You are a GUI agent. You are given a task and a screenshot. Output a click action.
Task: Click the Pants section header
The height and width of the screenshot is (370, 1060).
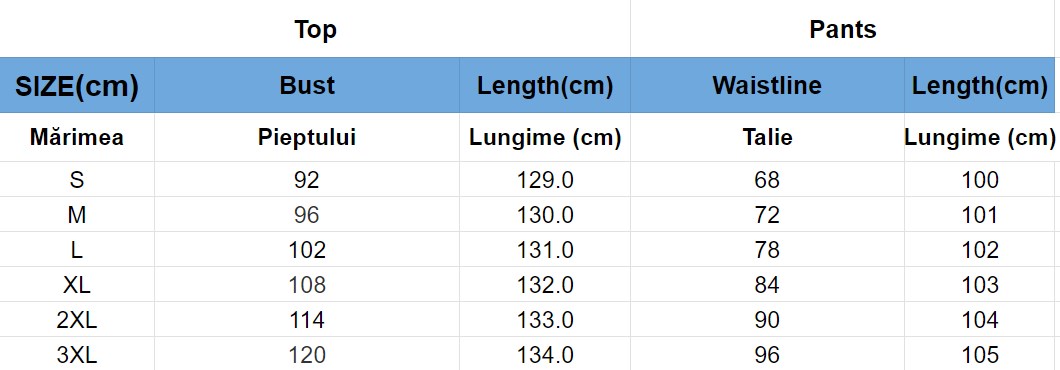[842, 29]
